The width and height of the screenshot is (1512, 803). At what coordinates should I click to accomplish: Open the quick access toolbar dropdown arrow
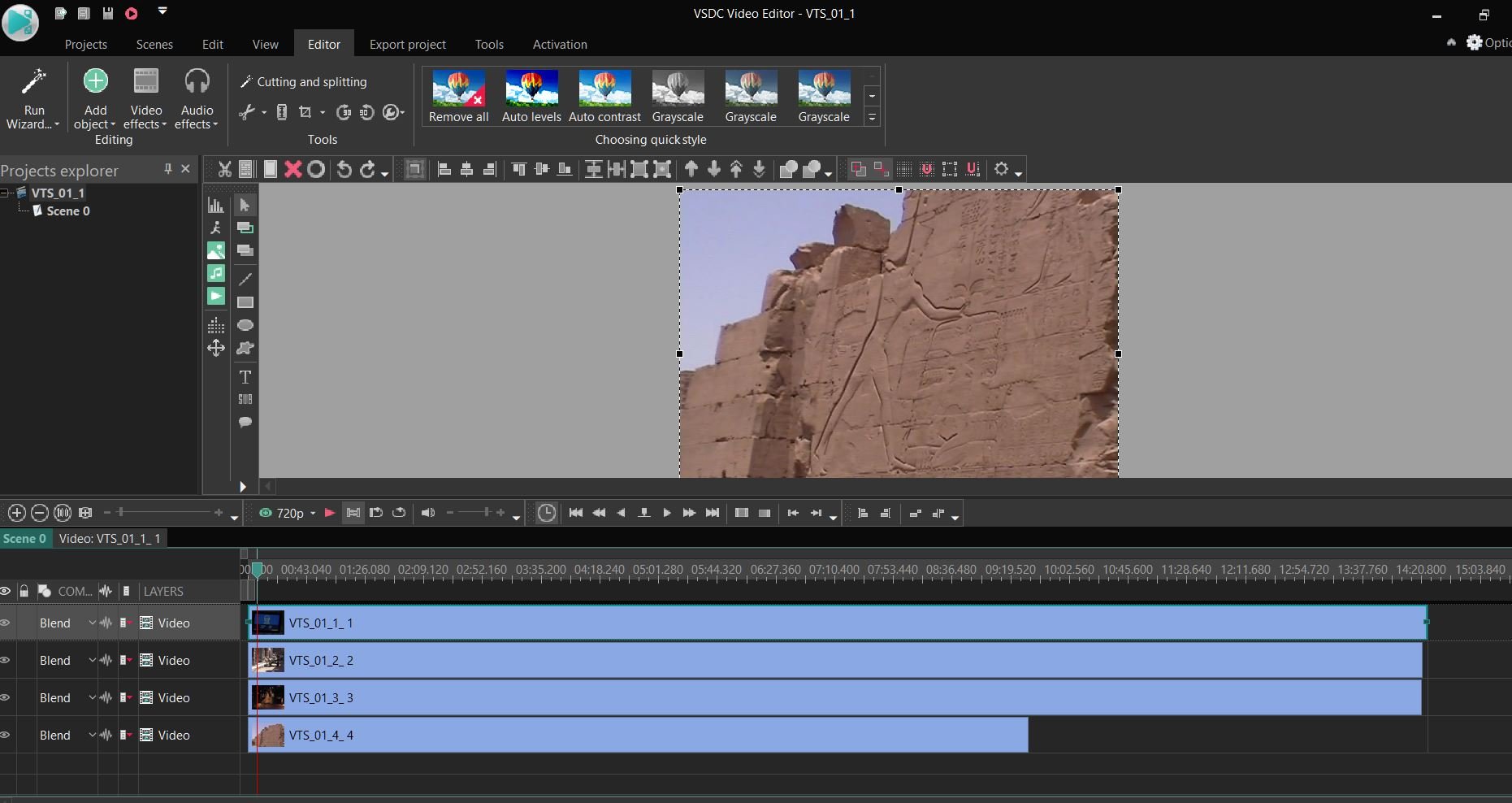pos(162,11)
